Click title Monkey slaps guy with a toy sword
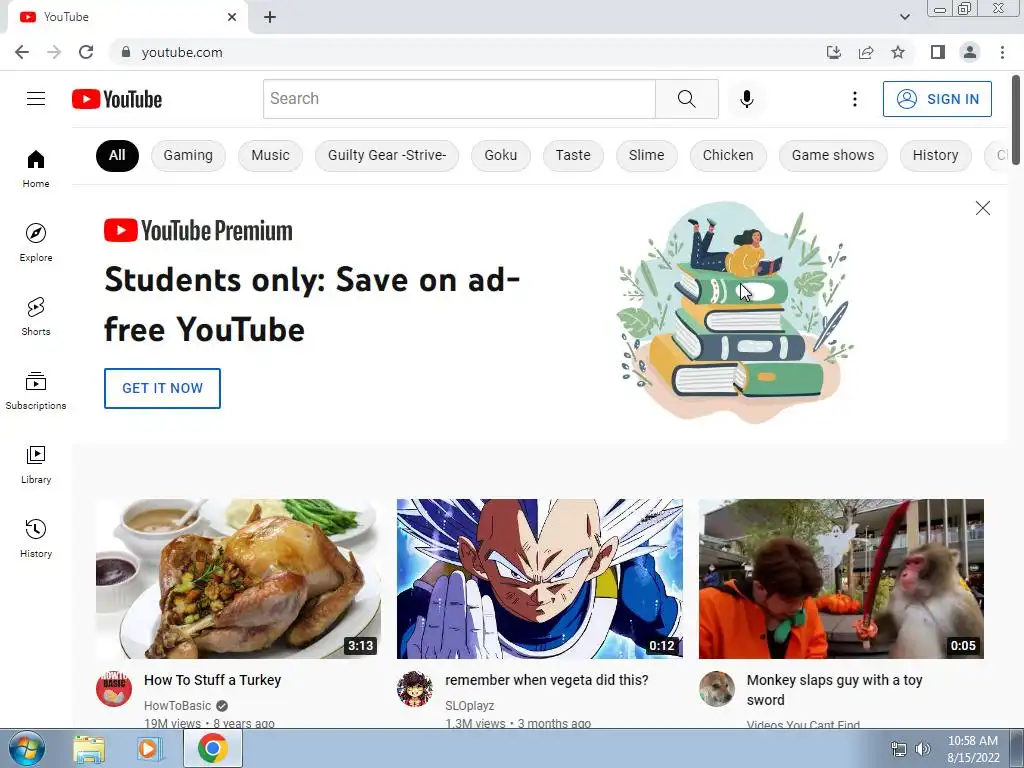Image resolution: width=1024 pixels, height=768 pixels. (x=834, y=690)
